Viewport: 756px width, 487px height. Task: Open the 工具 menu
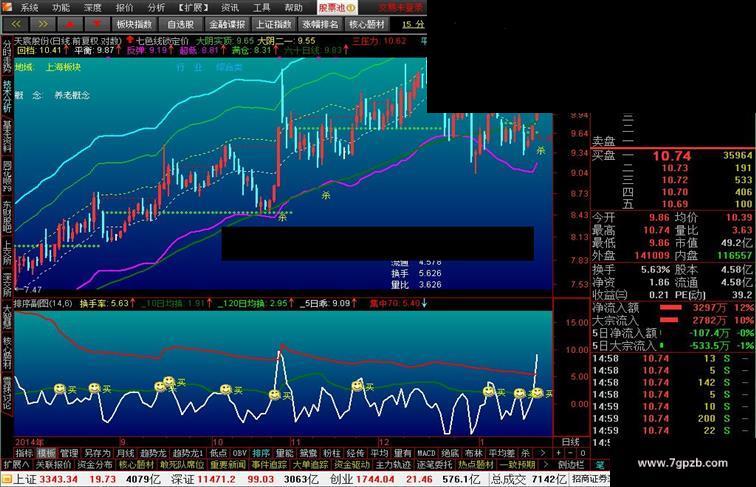click(x=261, y=8)
